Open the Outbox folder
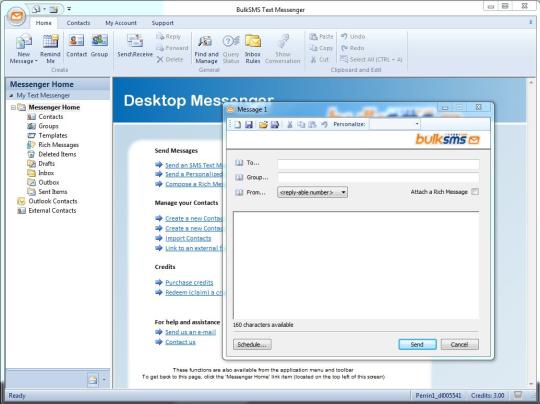Viewport: 540px width, 404px height. 49,182
